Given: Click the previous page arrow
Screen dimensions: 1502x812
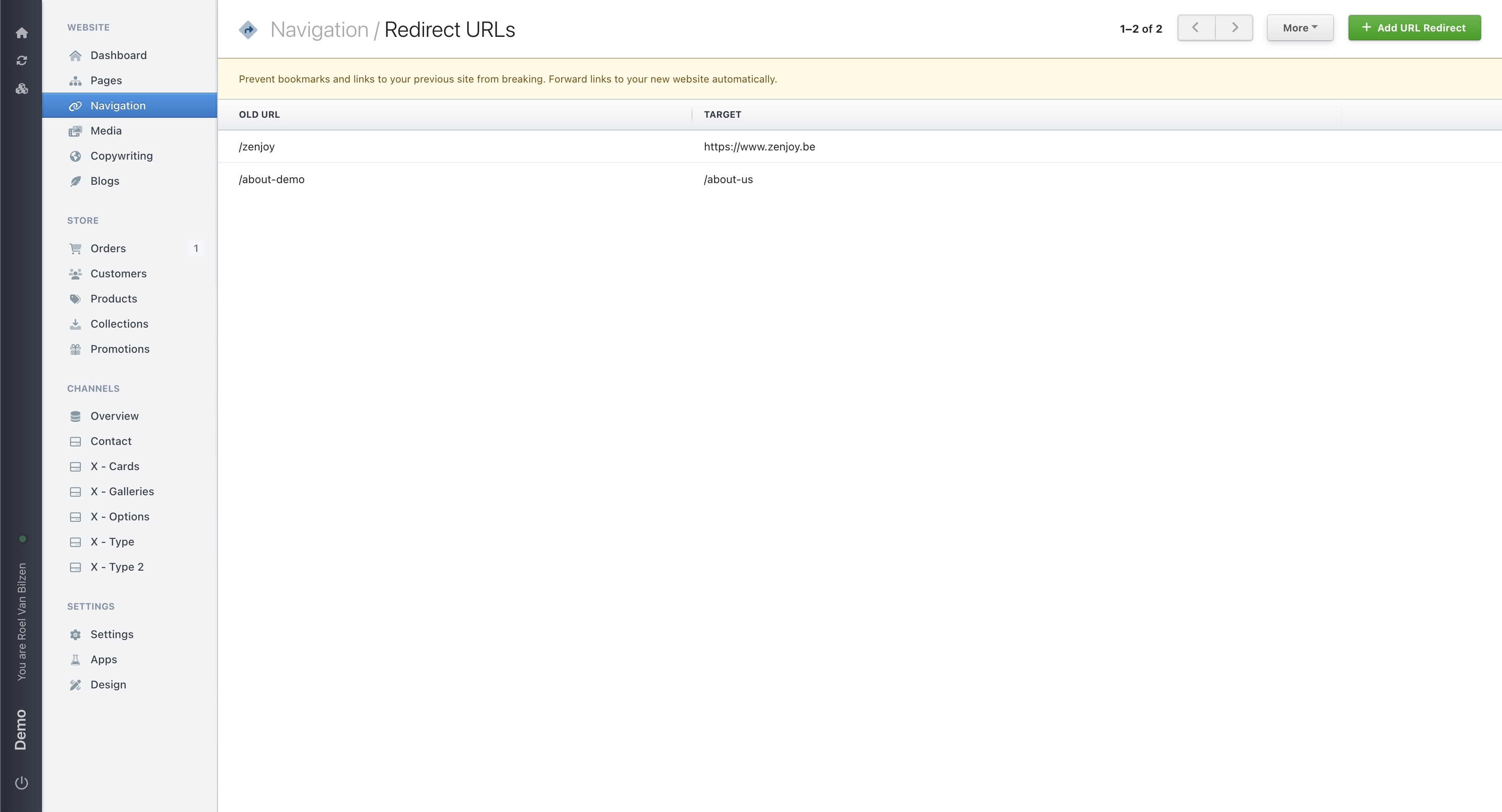Looking at the screenshot, I should tap(1195, 27).
